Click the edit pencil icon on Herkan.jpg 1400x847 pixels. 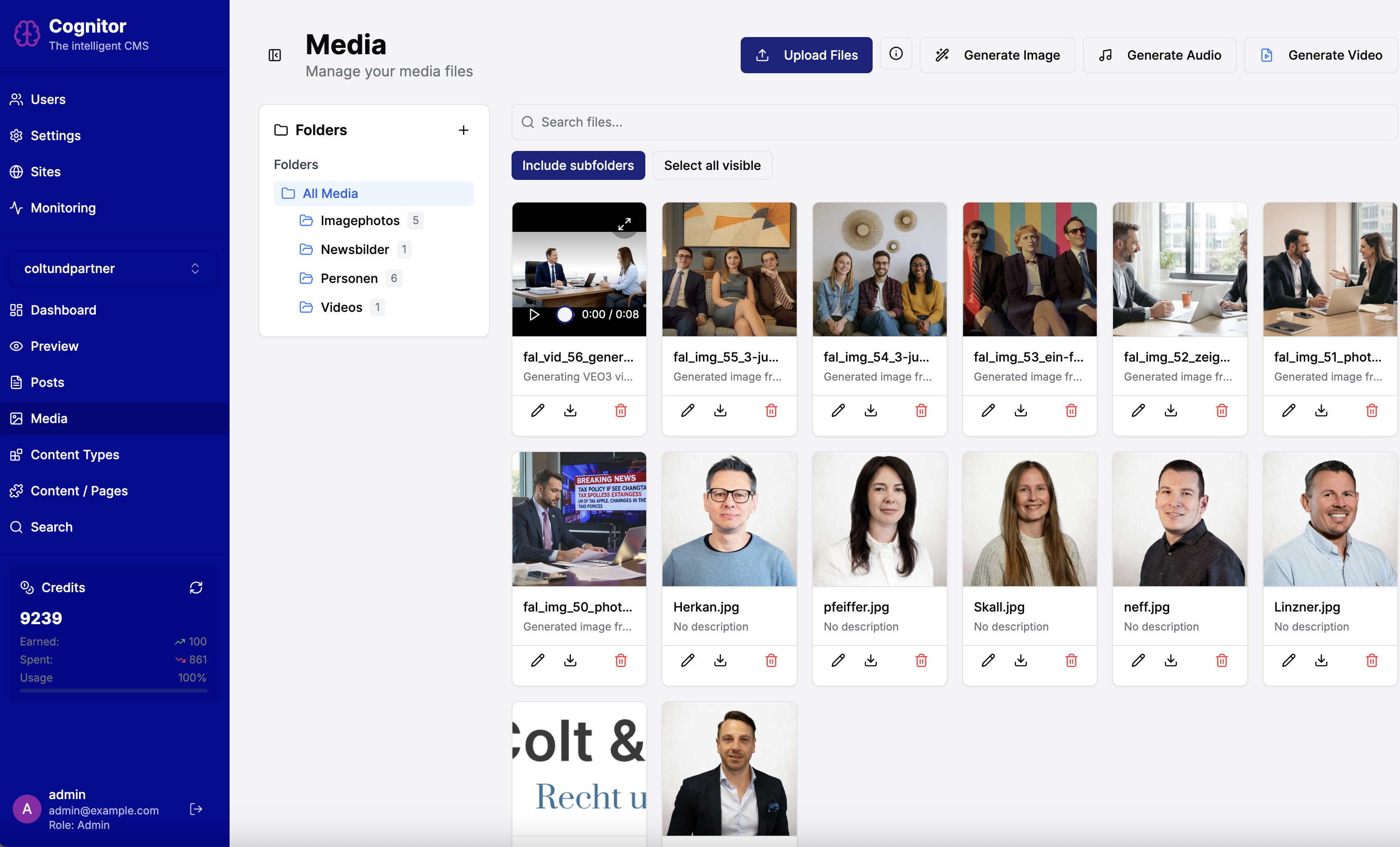point(687,660)
